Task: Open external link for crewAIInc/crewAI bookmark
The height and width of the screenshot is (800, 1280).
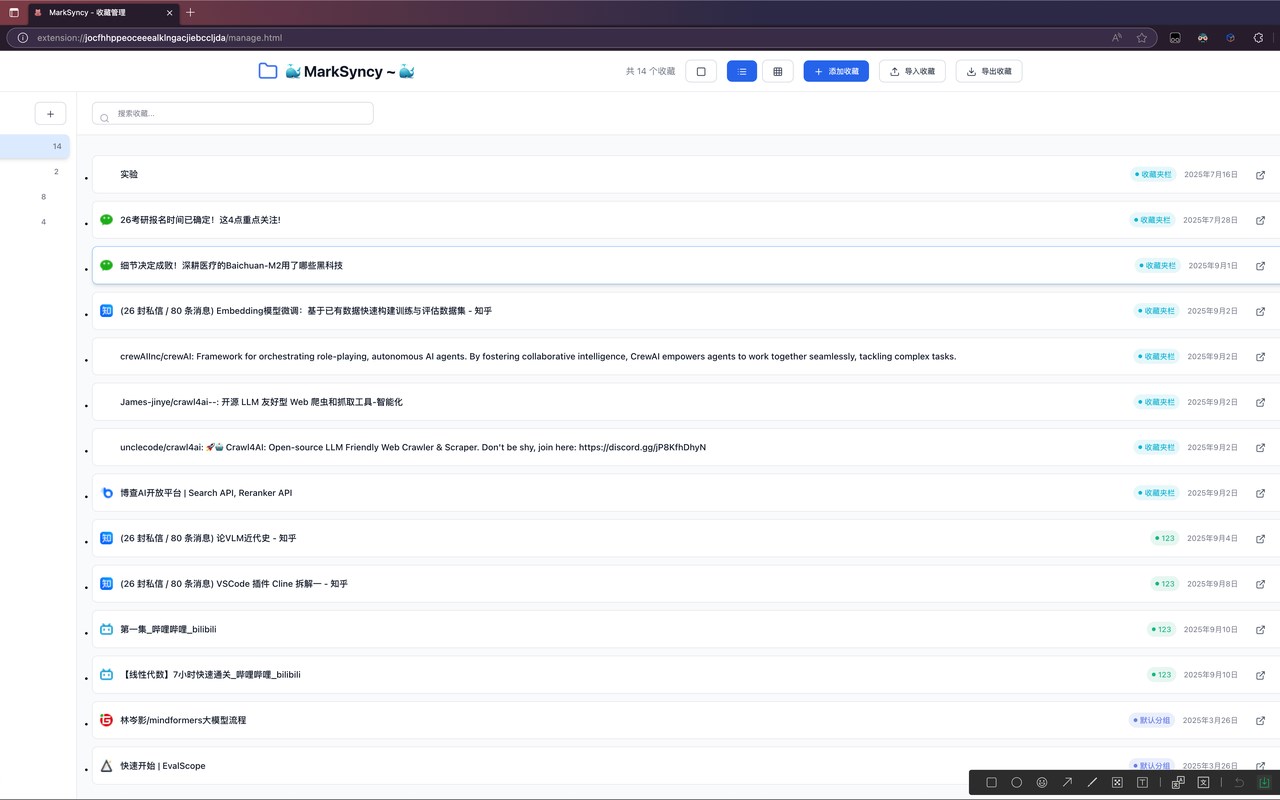Action: 1260,357
